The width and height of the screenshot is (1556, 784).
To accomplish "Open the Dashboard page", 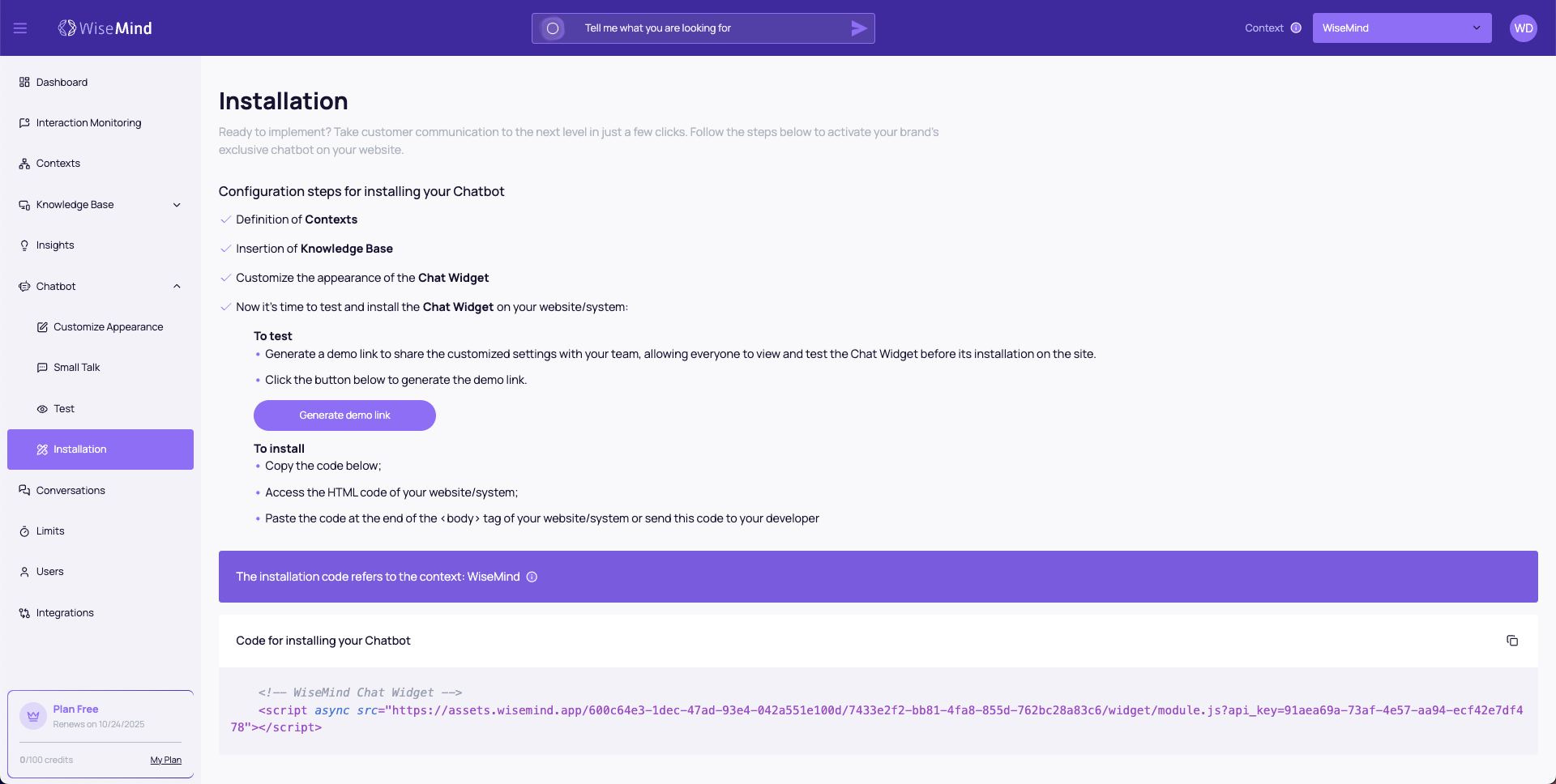I will (x=62, y=83).
